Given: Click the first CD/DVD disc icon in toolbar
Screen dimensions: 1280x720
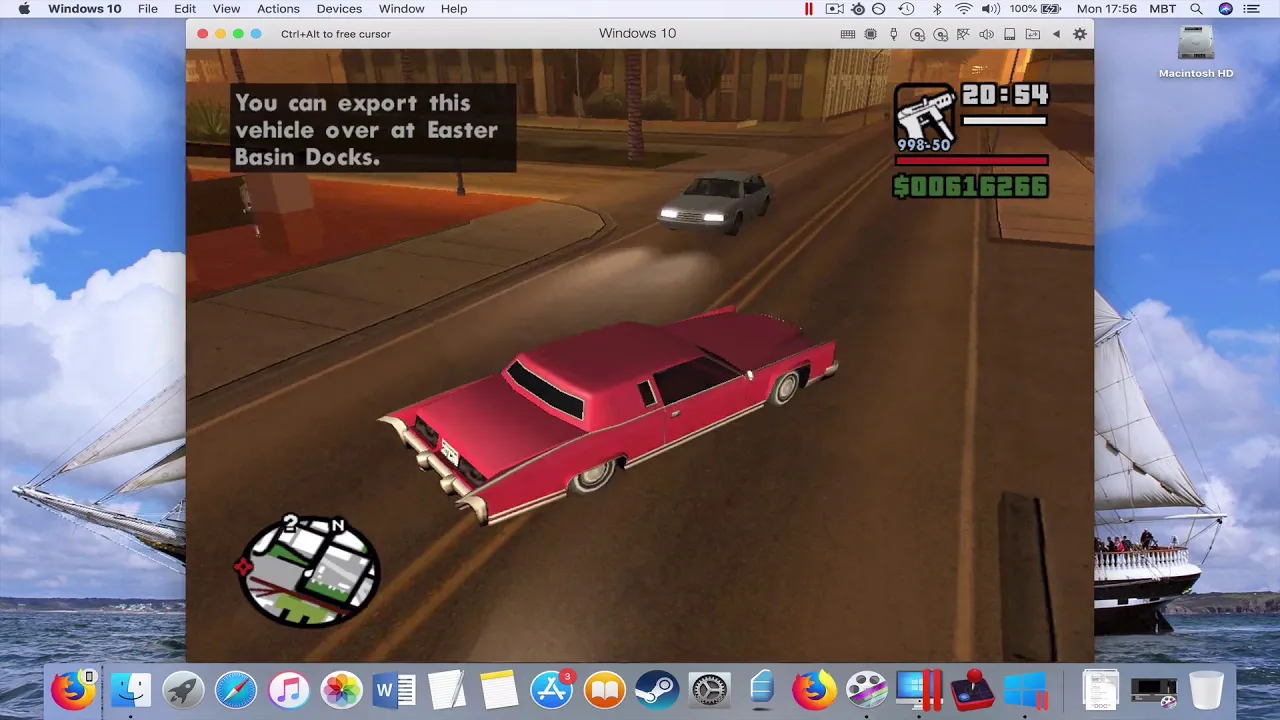Looking at the screenshot, I should [917, 34].
